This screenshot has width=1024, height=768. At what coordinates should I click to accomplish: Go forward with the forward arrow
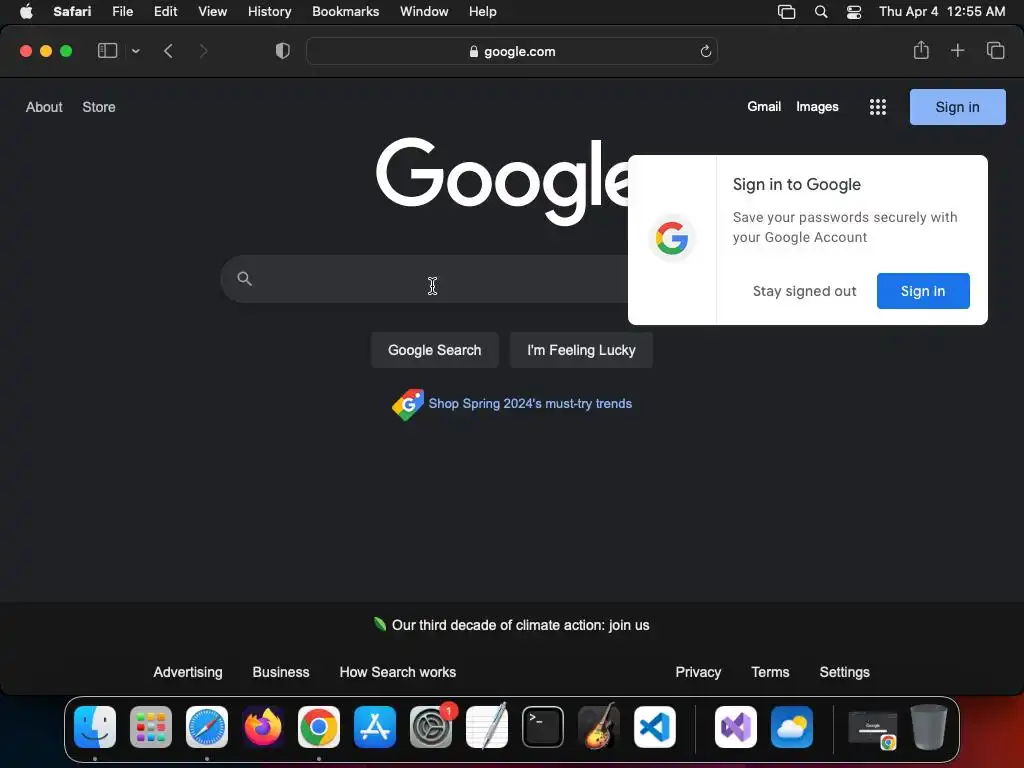203,51
